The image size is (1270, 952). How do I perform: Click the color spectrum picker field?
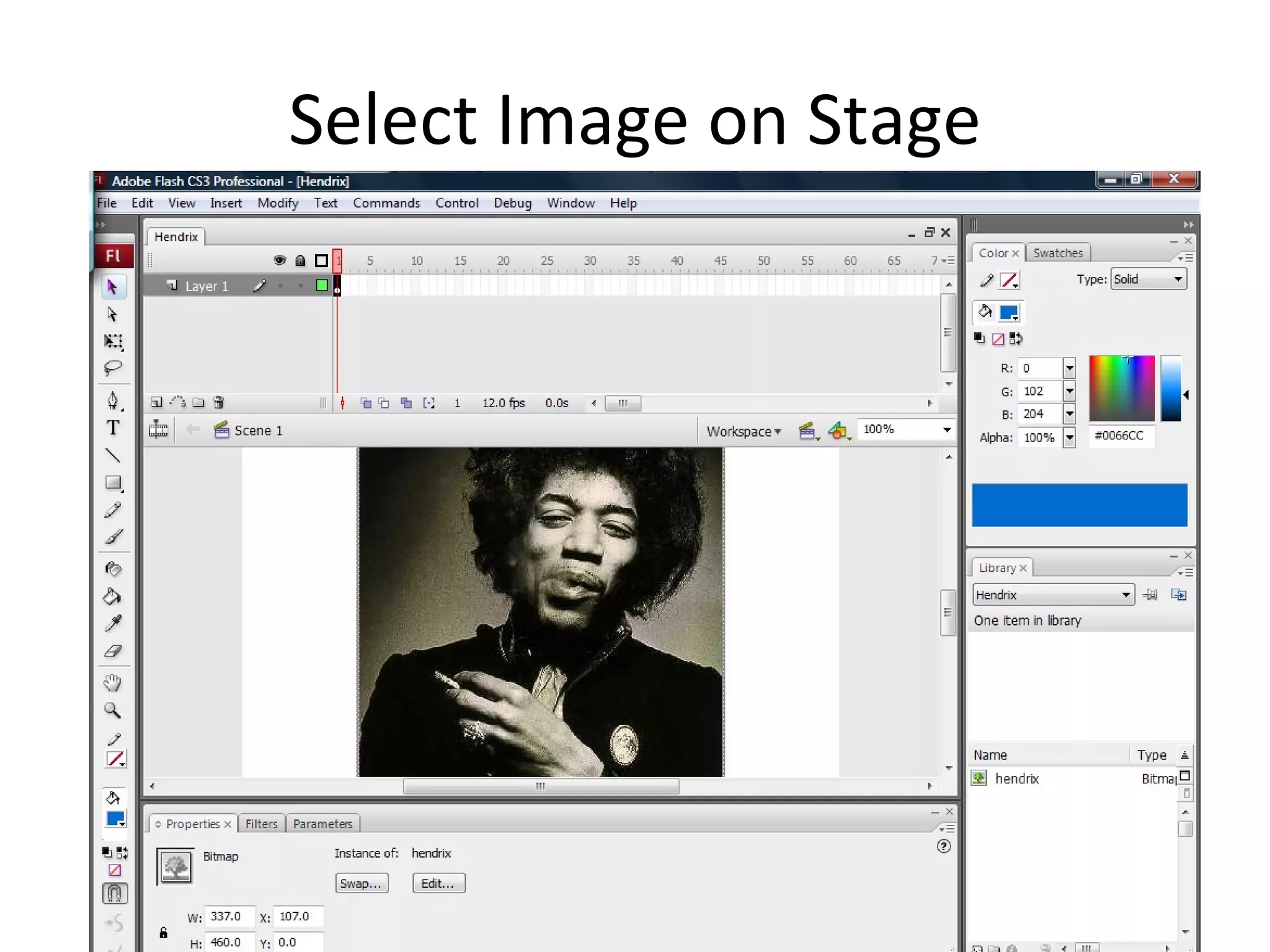pyautogui.click(x=1122, y=389)
